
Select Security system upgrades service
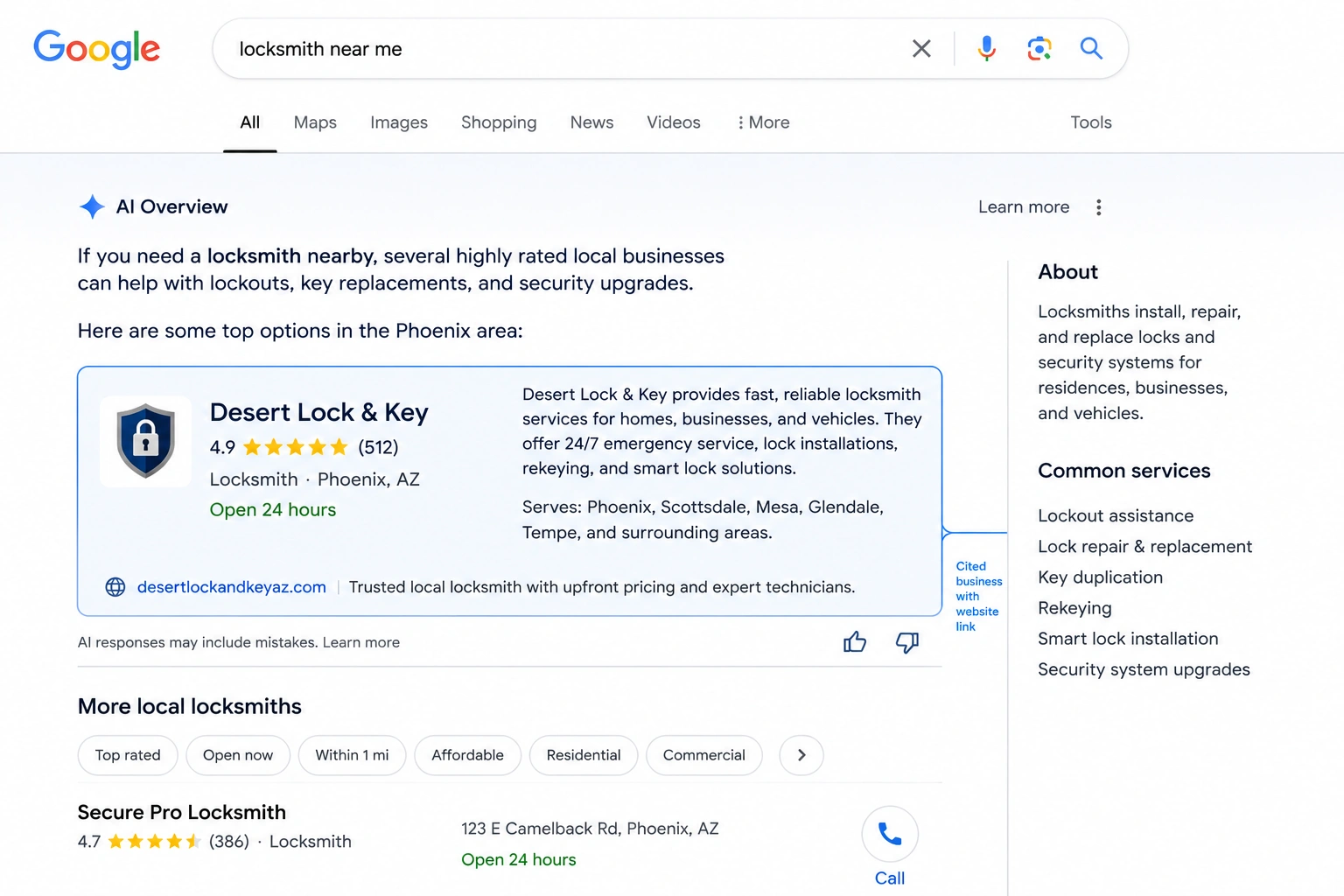click(1144, 669)
